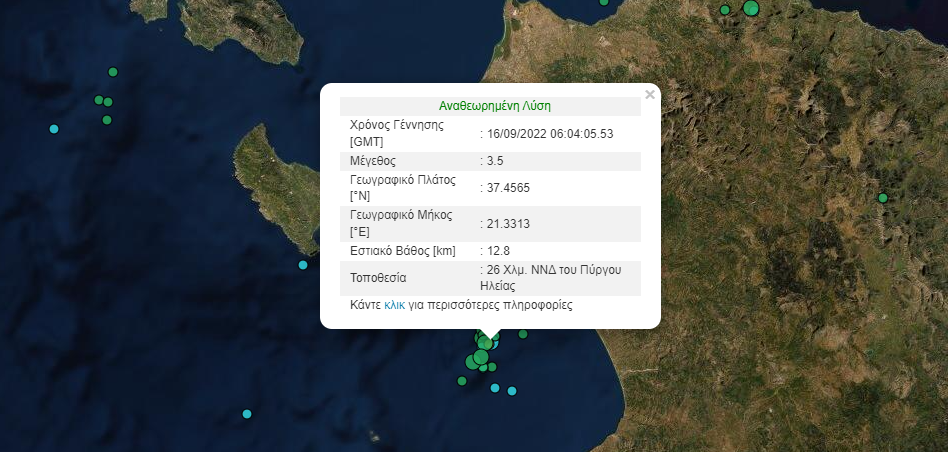Image resolution: width=948 pixels, height=452 pixels.
Task: Click the left cyan marker of the pair below the cluster
Action: (495, 388)
